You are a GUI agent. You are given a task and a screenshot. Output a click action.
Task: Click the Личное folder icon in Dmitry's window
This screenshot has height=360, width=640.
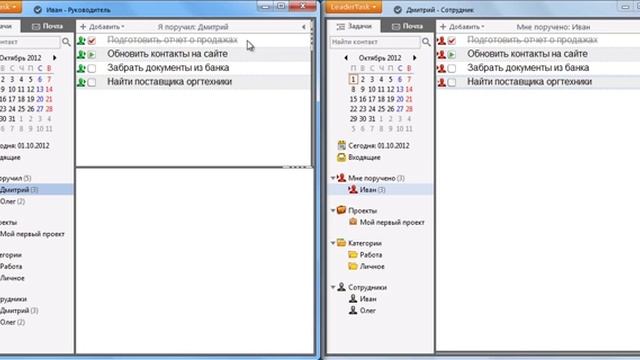point(353,266)
